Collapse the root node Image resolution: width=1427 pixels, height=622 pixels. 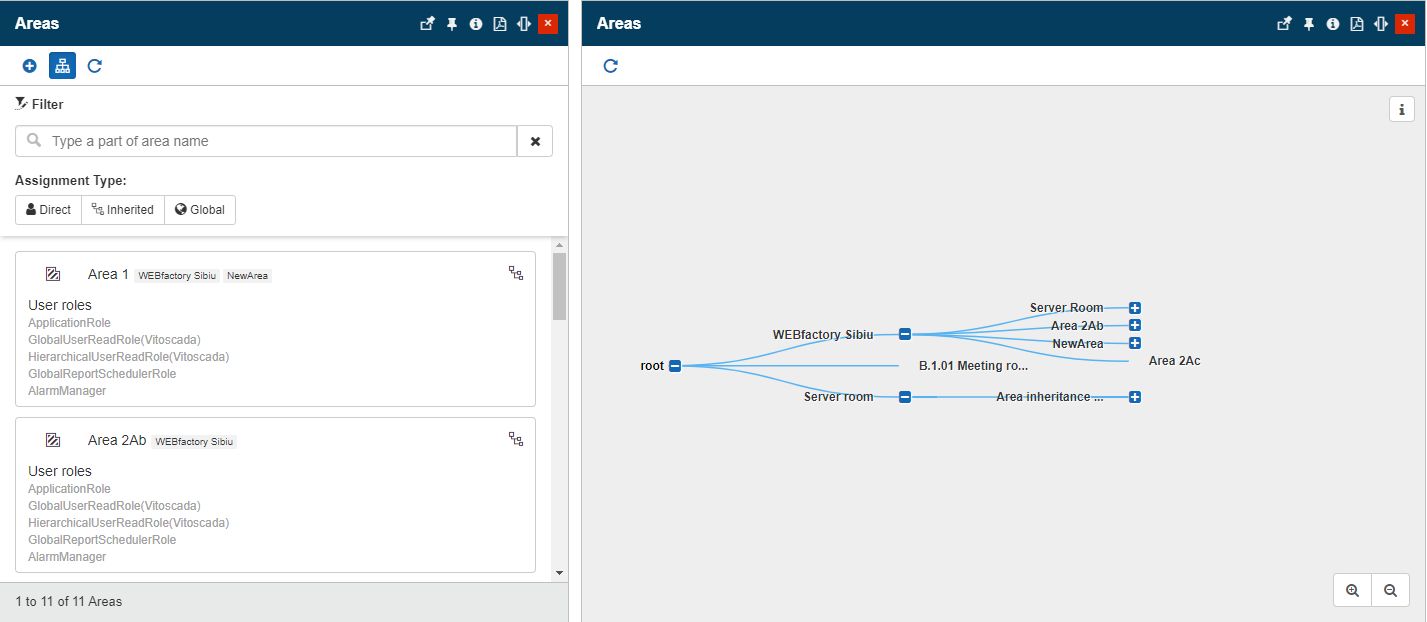(x=675, y=366)
